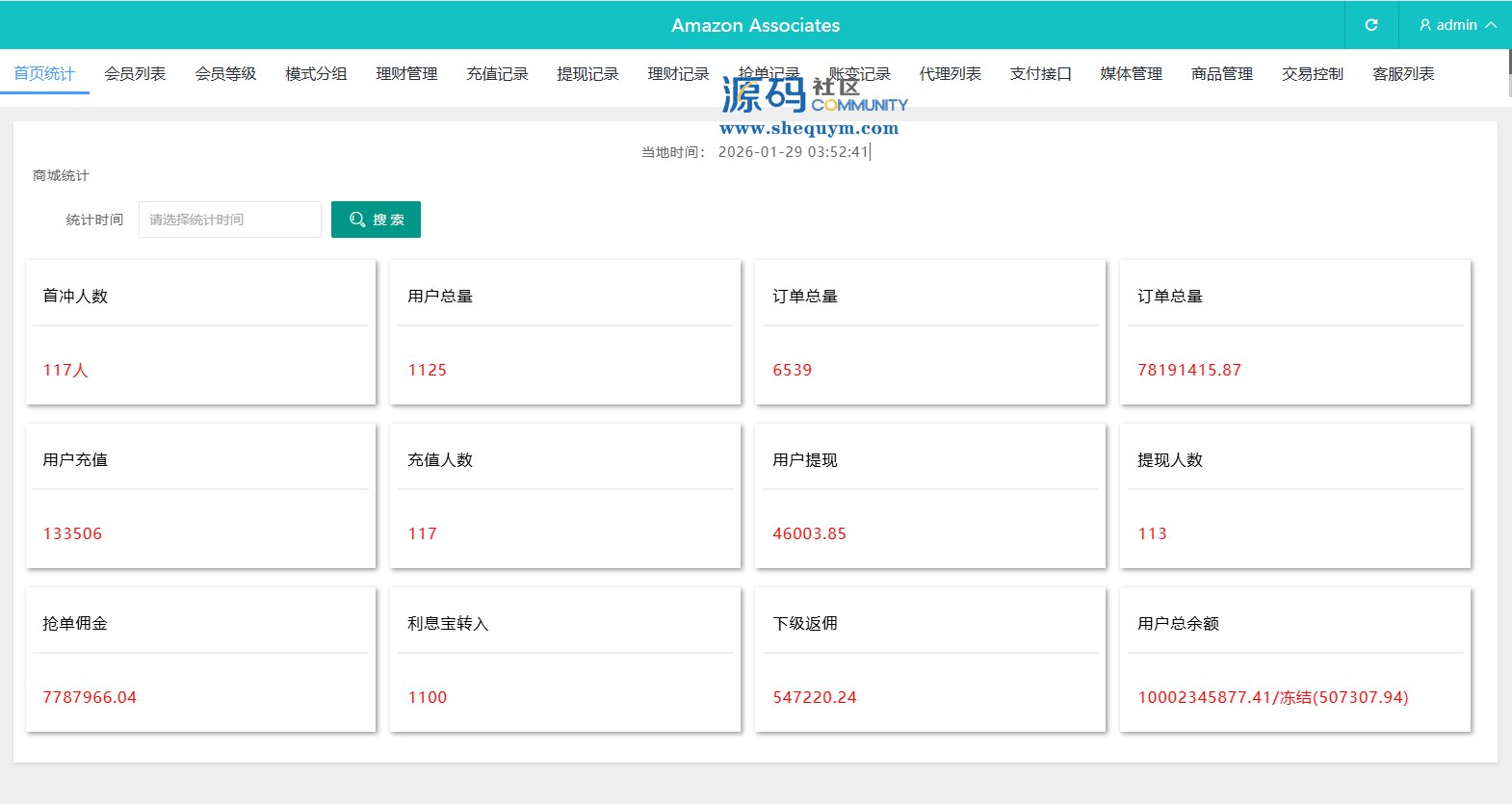Open the 会员列表 tab
Viewport: 1512px width, 804px height.
135,74
